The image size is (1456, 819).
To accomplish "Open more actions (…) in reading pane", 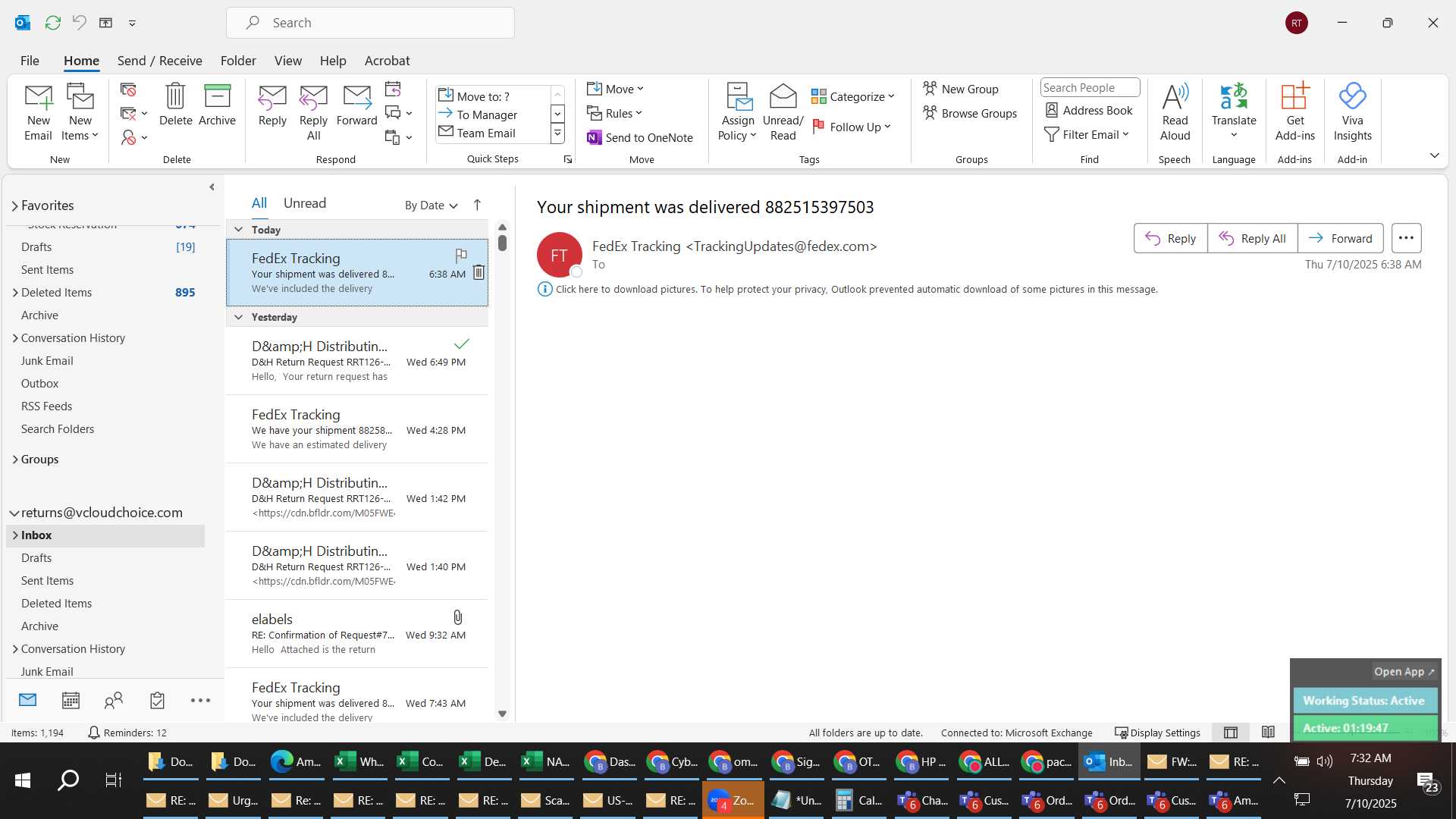I will coord(1406,238).
